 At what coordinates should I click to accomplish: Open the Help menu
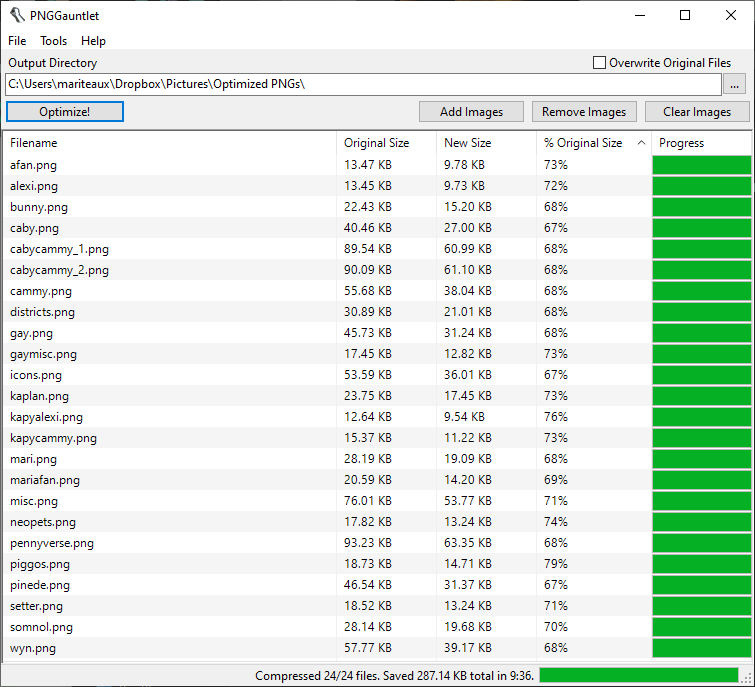93,41
